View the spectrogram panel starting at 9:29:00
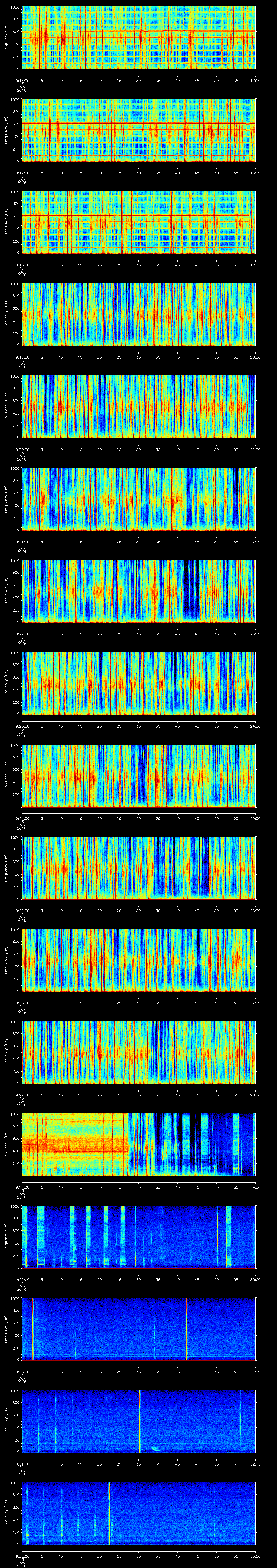The image size is (277, 1568). [139, 1237]
